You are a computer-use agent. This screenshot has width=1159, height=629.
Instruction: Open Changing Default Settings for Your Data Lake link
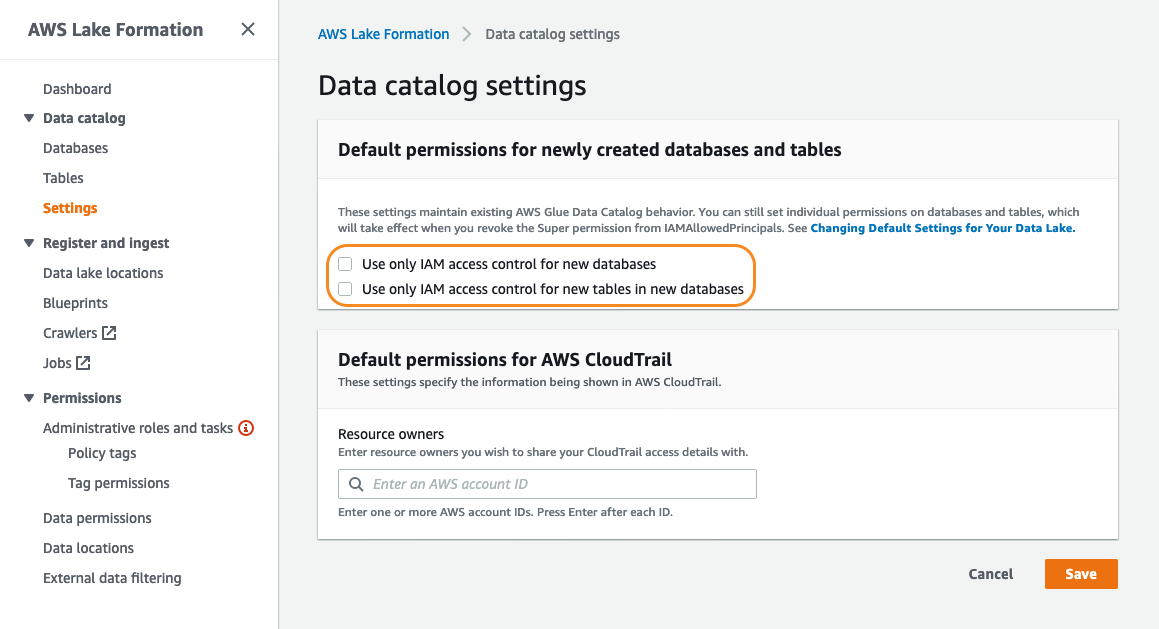941,228
